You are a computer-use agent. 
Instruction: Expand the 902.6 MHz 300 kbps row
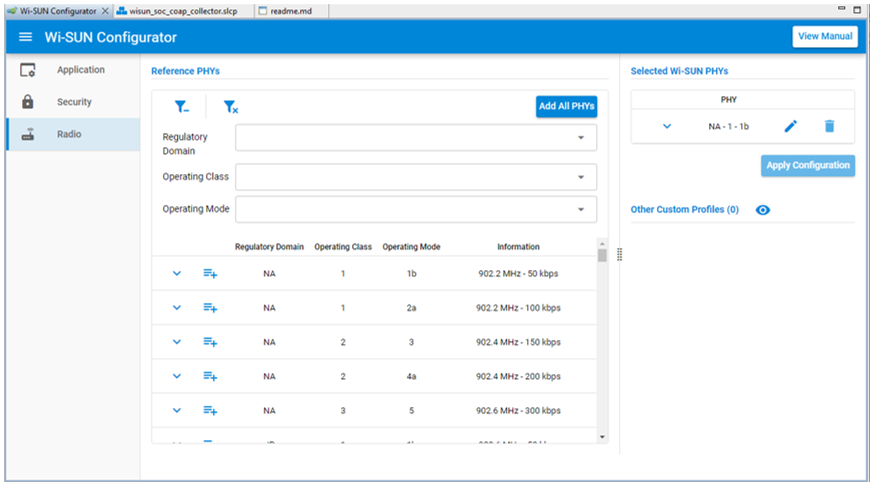(x=177, y=411)
